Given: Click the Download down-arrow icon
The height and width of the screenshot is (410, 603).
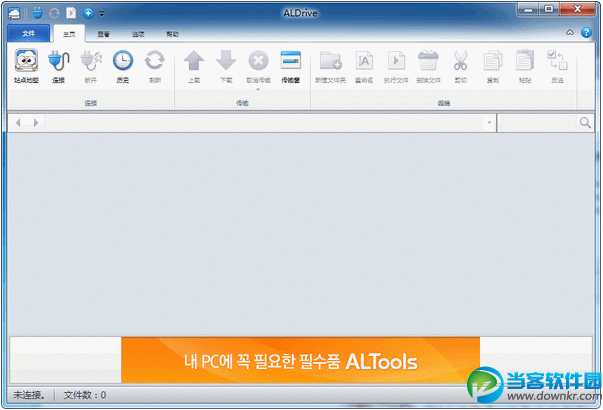Looking at the screenshot, I should (226, 60).
